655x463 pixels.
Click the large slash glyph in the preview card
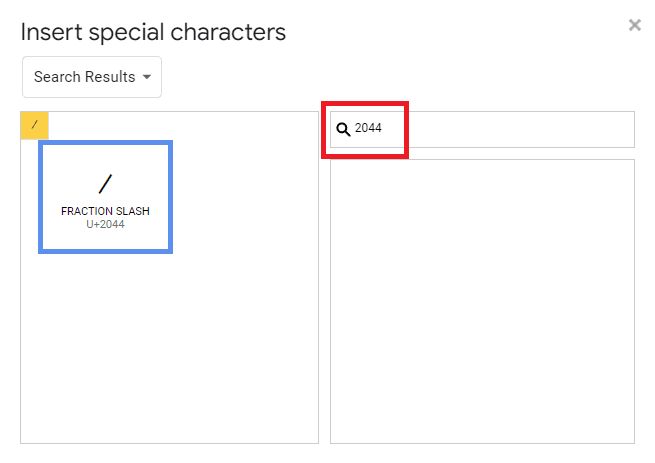pos(105,184)
